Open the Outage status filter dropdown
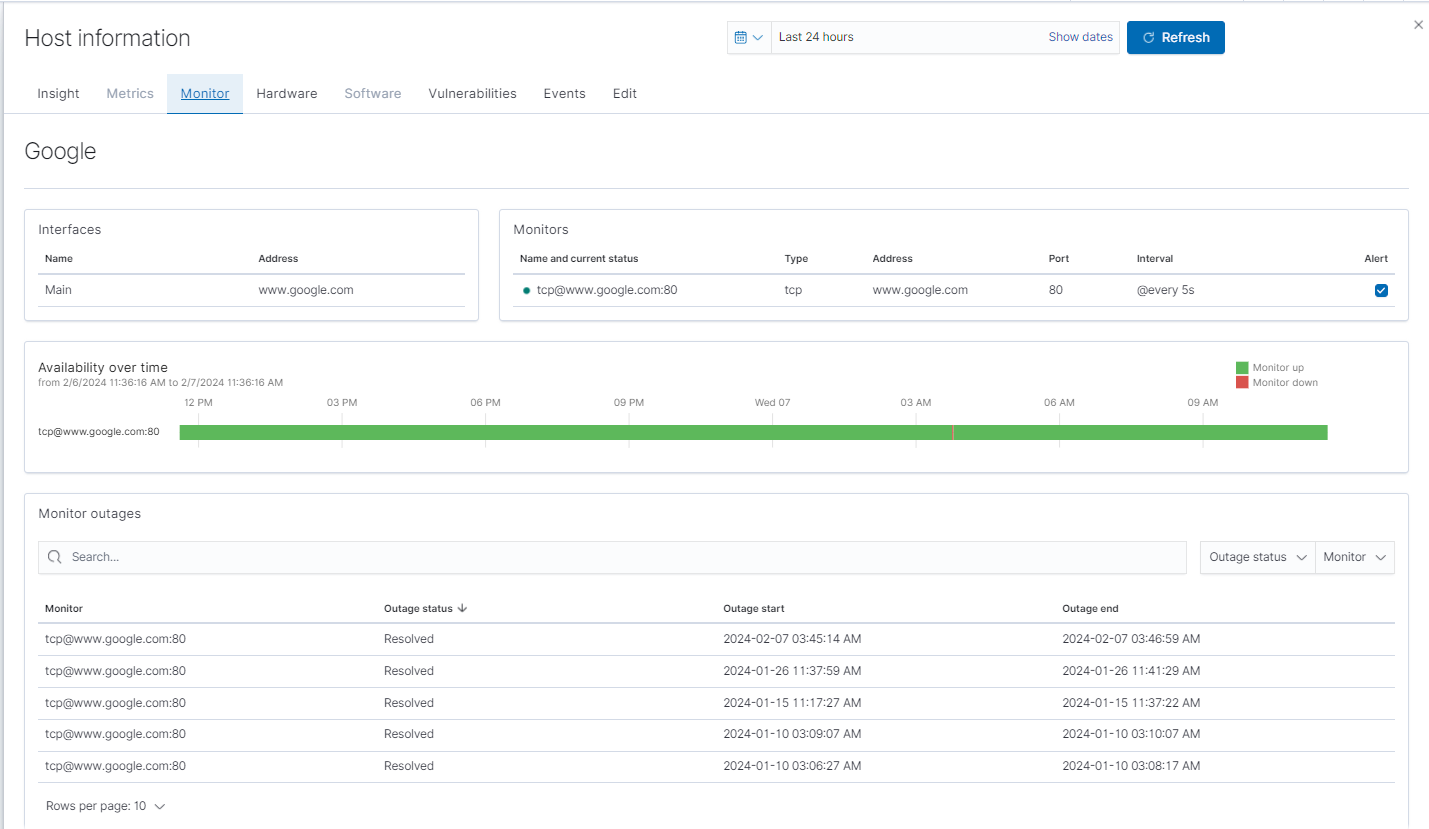Screen dimensions: 1429x829 tap(1258, 557)
